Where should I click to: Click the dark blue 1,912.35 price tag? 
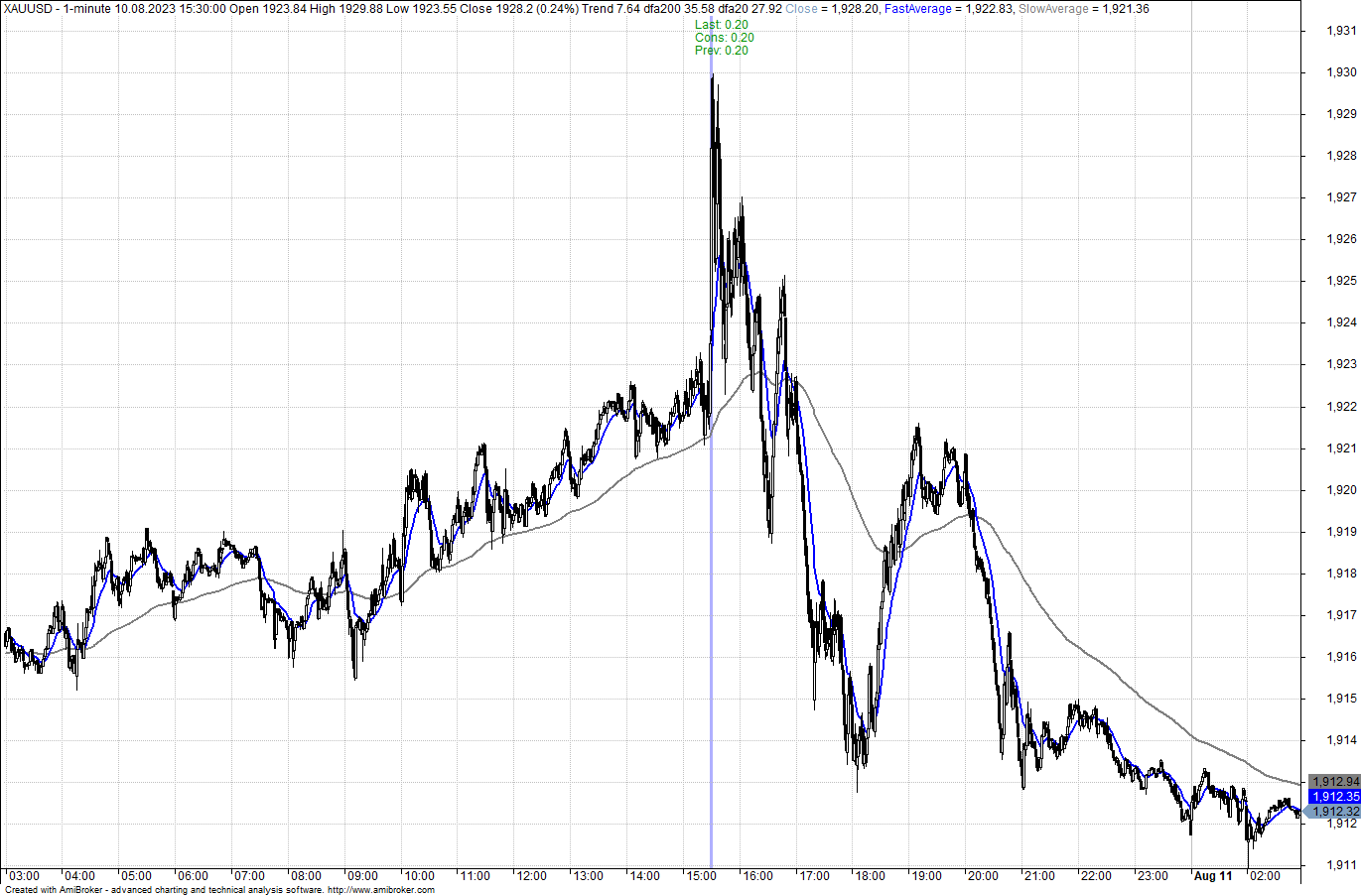point(1334,797)
